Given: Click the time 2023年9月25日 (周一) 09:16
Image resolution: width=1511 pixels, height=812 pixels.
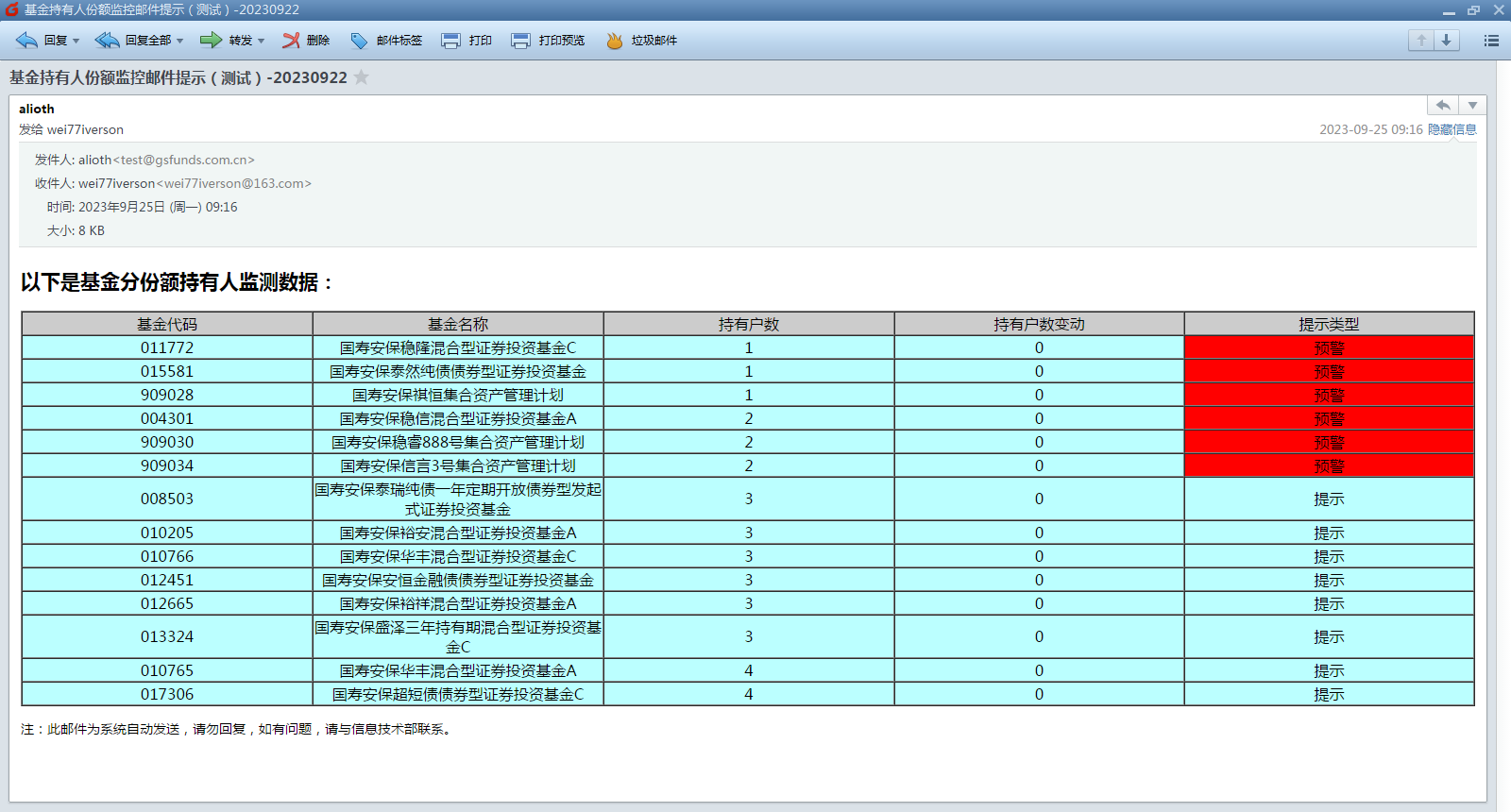Looking at the screenshot, I should click(x=158, y=207).
